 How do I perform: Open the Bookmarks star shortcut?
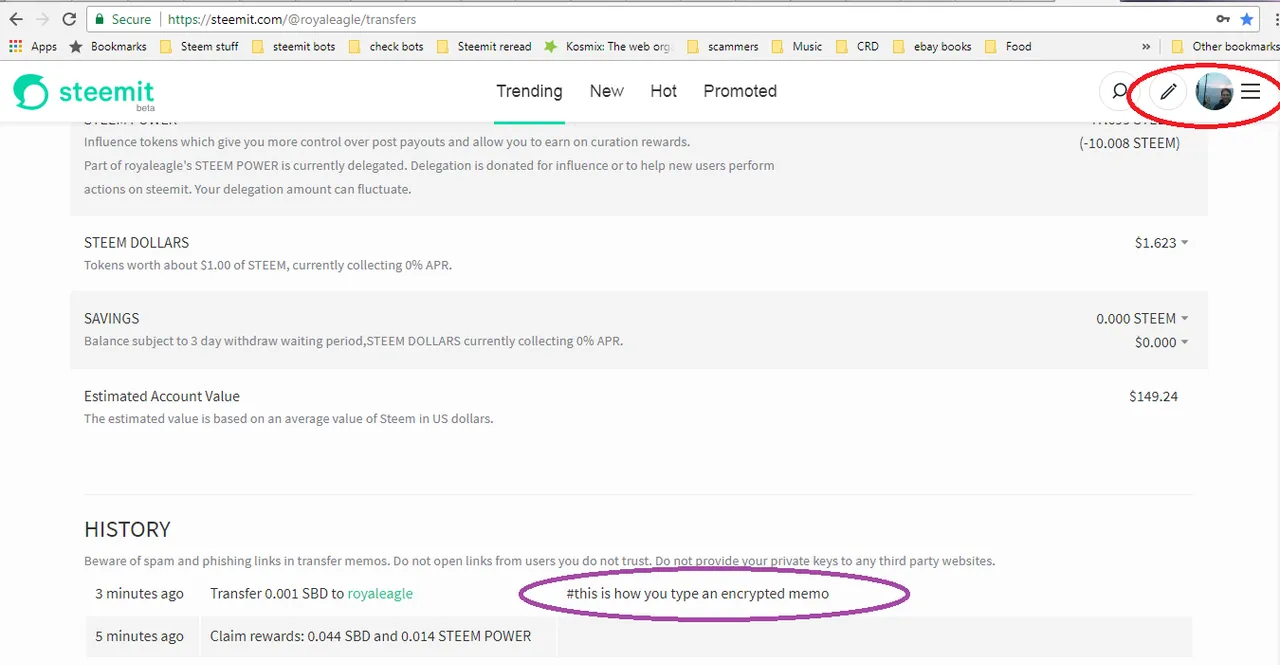coord(107,46)
